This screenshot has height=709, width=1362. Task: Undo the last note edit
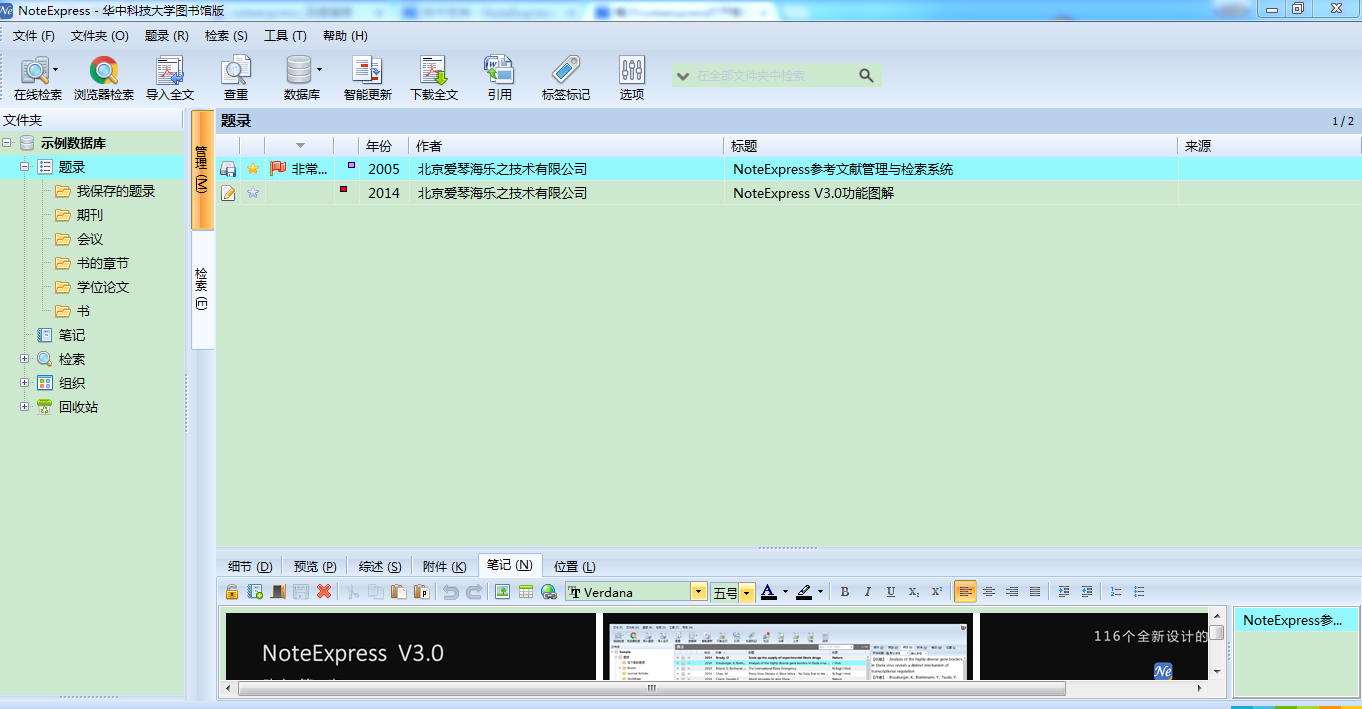pyautogui.click(x=451, y=592)
